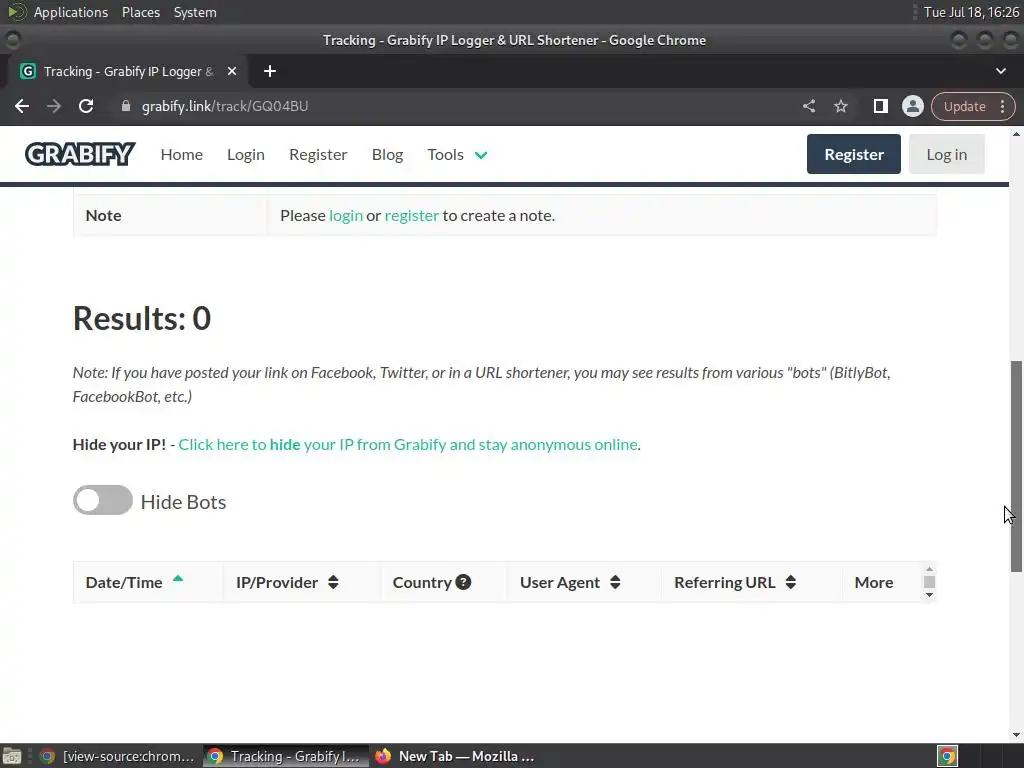Viewport: 1024px width, 768px height.
Task: Click the Grabify tab favicon
Action: click(x=27, y=71)
